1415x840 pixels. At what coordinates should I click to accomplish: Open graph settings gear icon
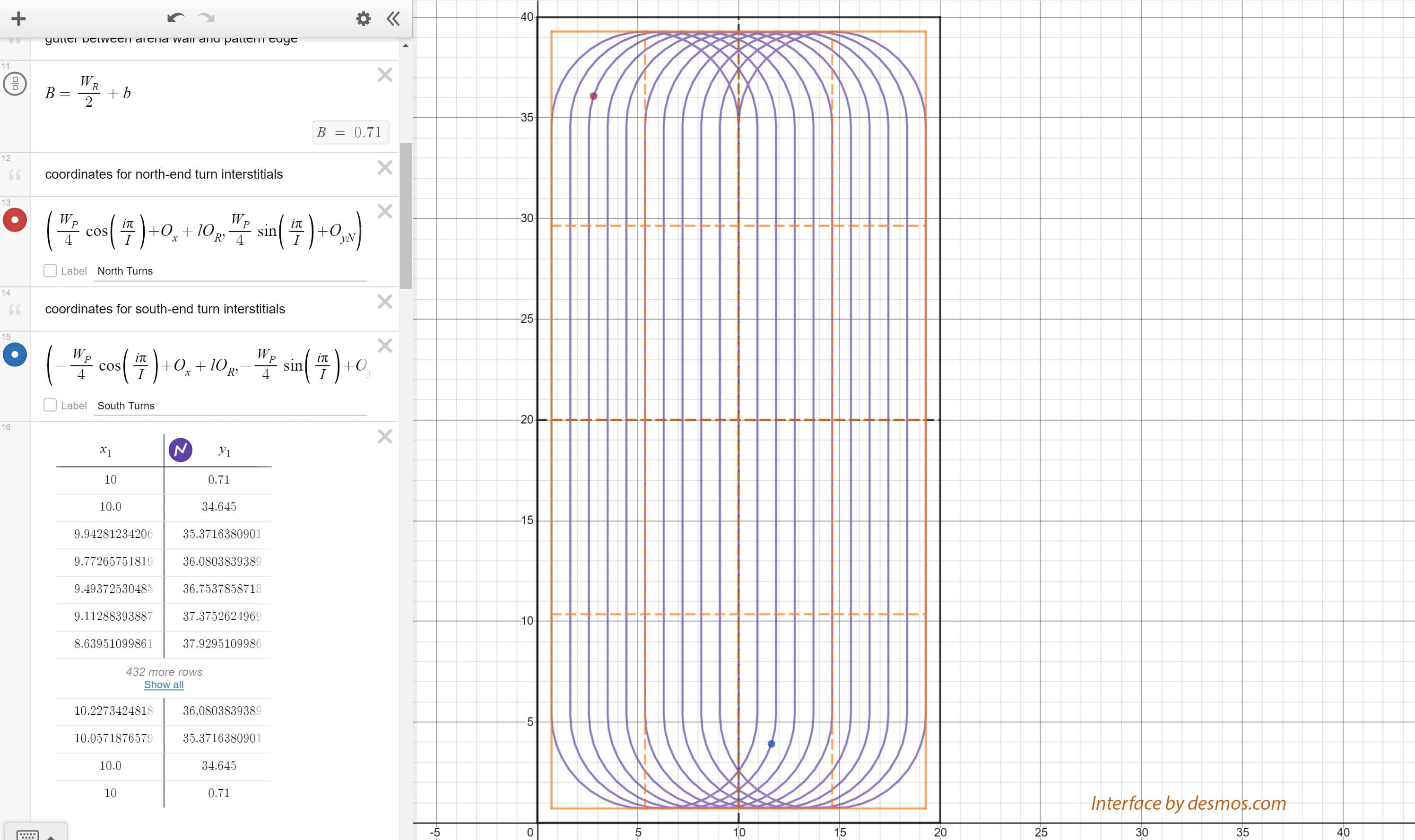click(364, 19)
